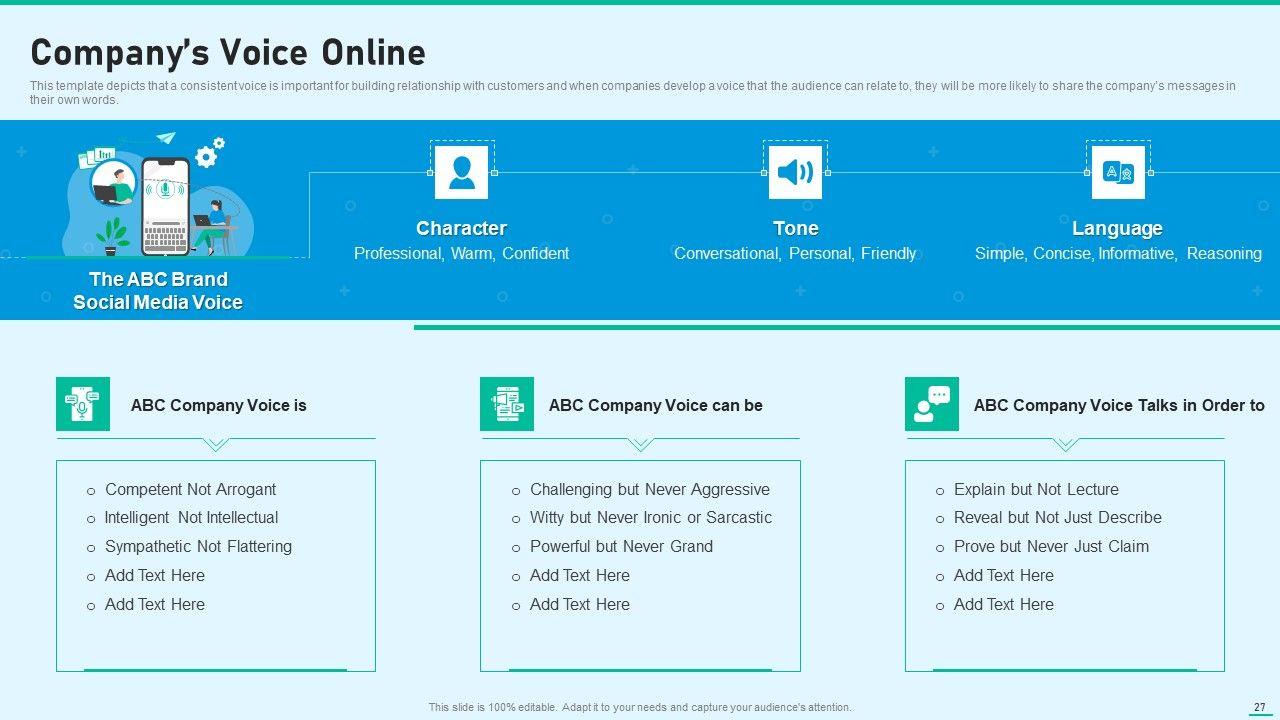The width and height of the screenshot is (1280, 720).
Task: Click "Professional, Warm, Confident" text
Action: click(x=461, y=254)
